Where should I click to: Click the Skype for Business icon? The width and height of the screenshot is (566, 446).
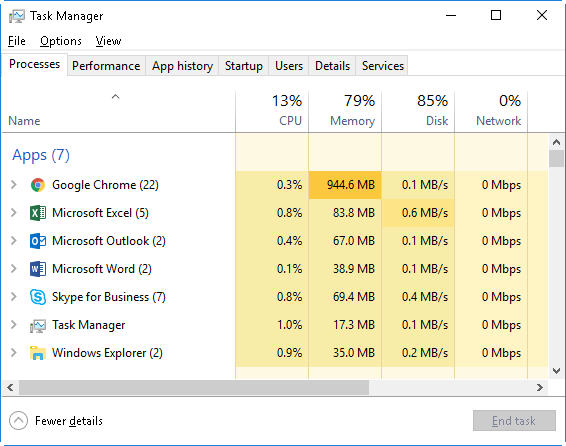[38, 297]
